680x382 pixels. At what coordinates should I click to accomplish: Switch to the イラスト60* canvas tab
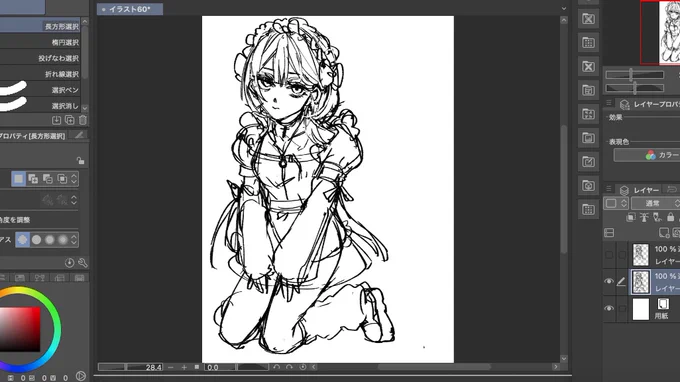point(130,9)
